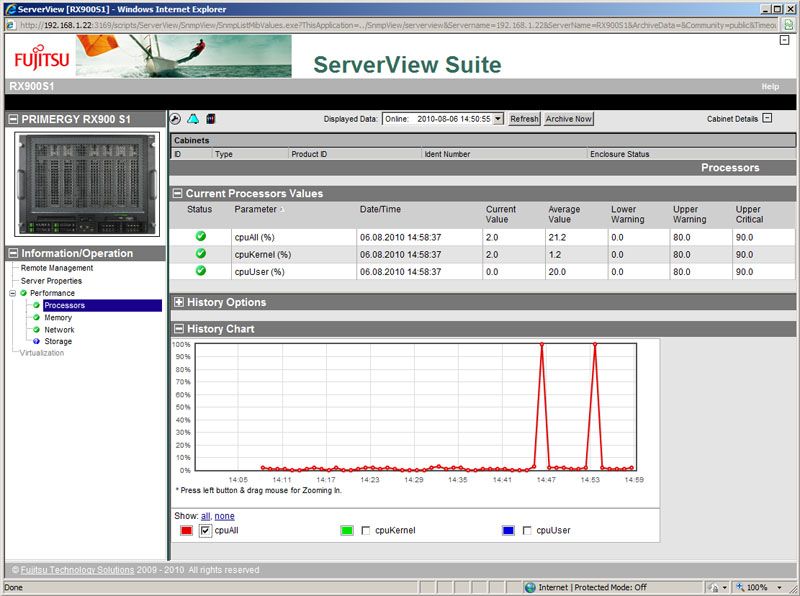
Task: Open the Help link
Action: pos(770,86)
